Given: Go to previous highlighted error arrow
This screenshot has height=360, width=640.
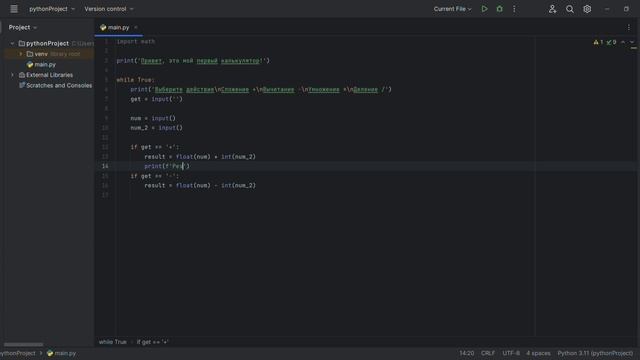Looking at the screenshot, I should tap(623, 42).
